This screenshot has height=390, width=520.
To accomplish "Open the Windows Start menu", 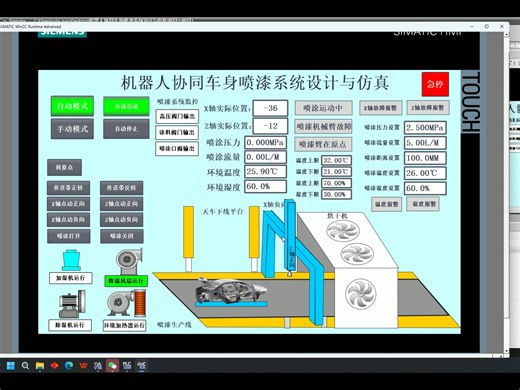I will pyautogui.click(x=11, y=366).
